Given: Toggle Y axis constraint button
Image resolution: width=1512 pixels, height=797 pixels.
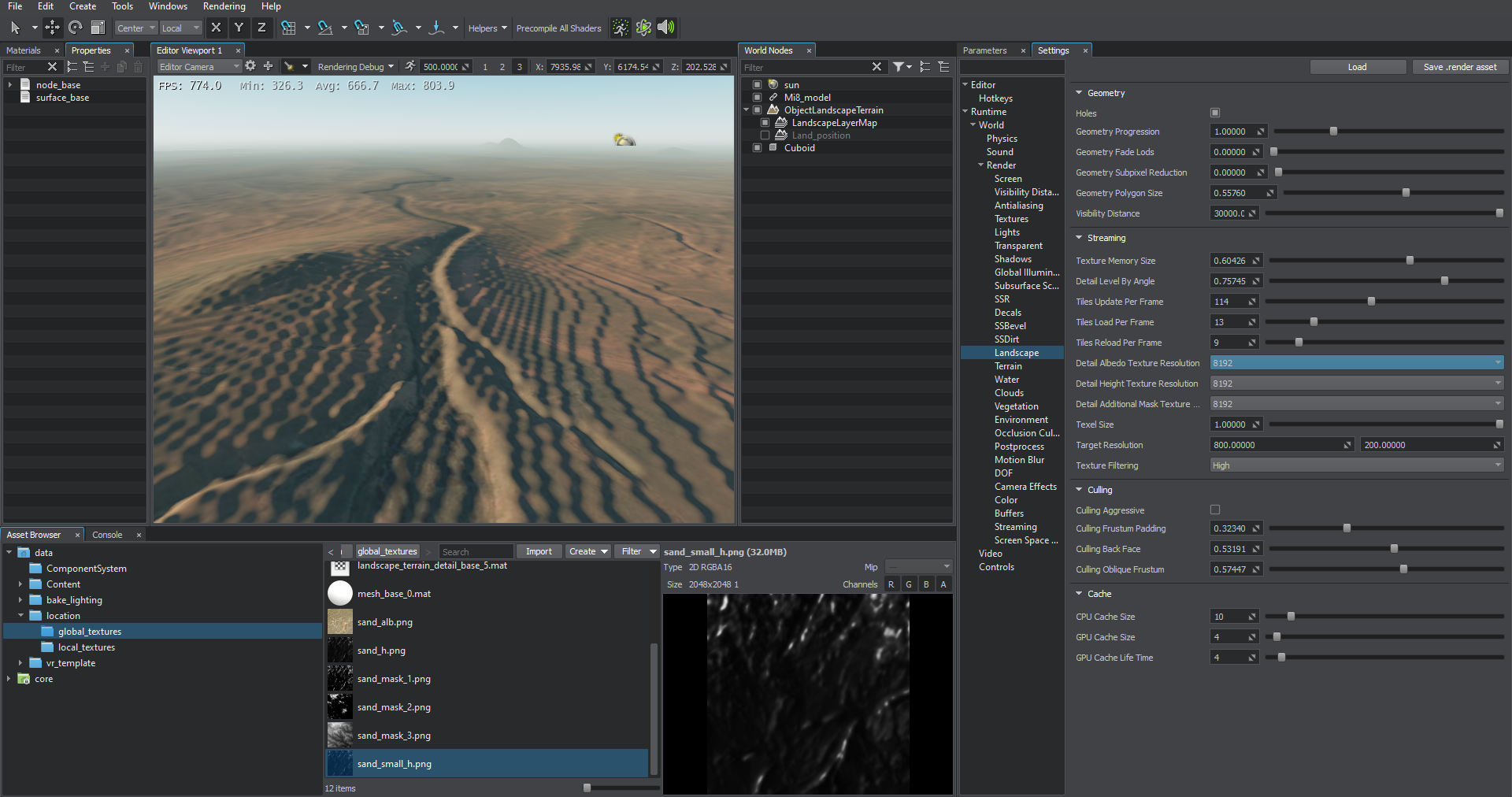Looking at the screenshot, I should pos(239,28).
